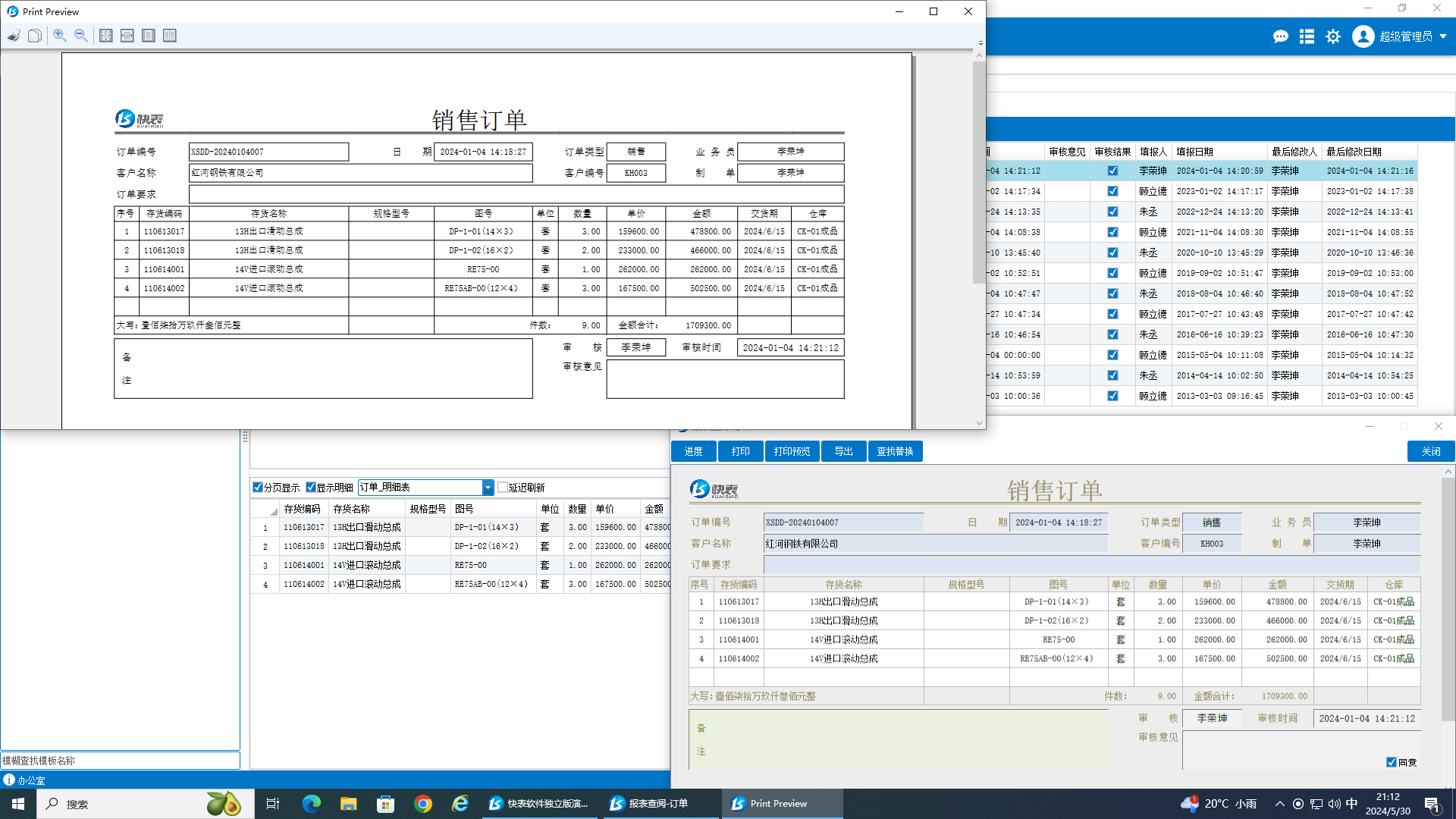Click the 查找替换 button
The image size is (1456, 819).
[895, 451]
